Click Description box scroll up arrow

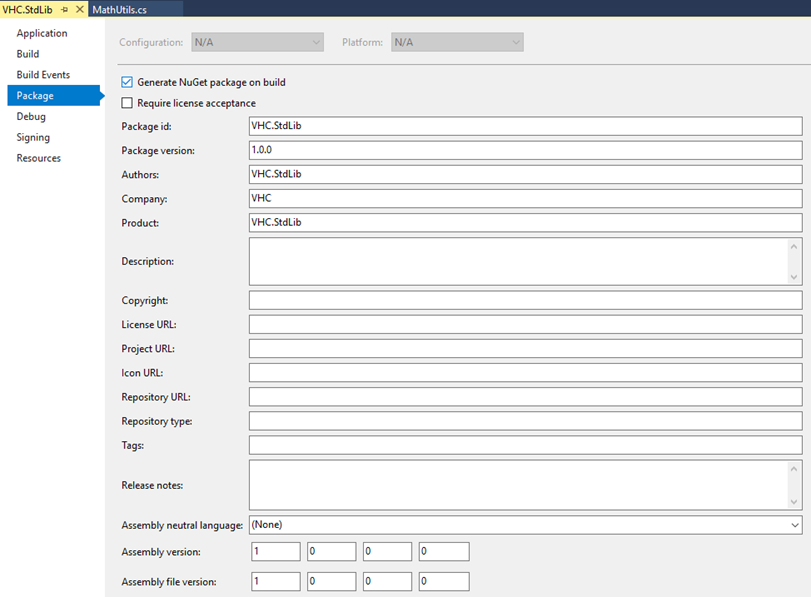tap(793, 247)
